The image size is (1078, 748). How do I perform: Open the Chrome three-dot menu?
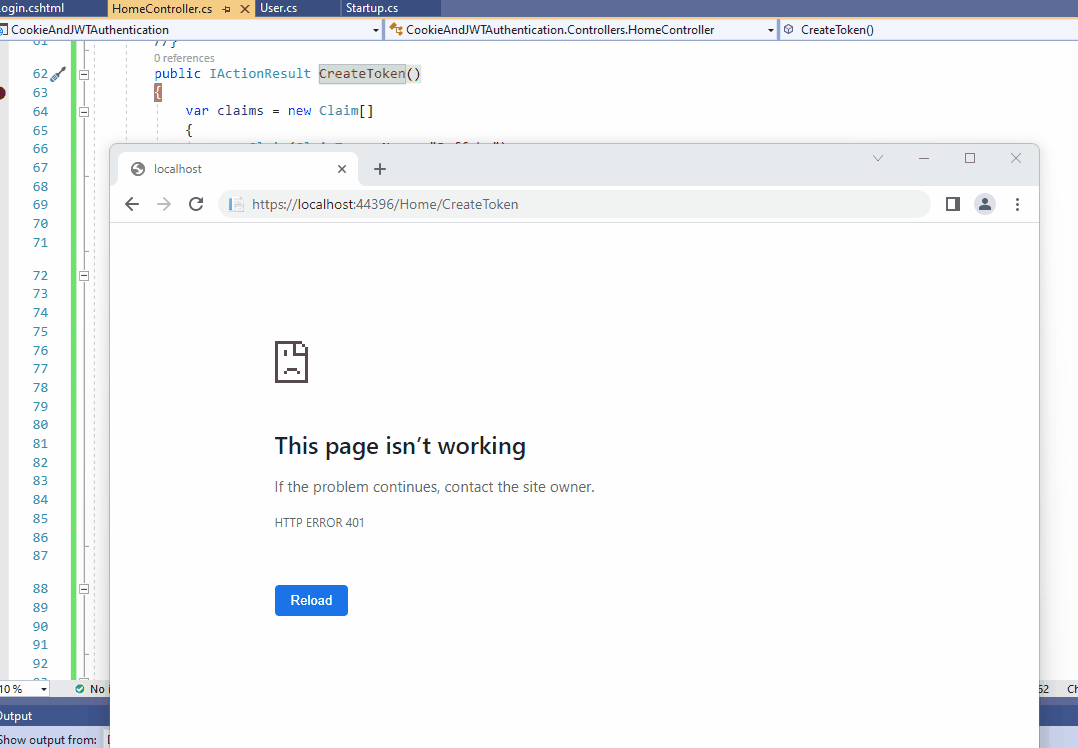click(x=1018, y=204)
